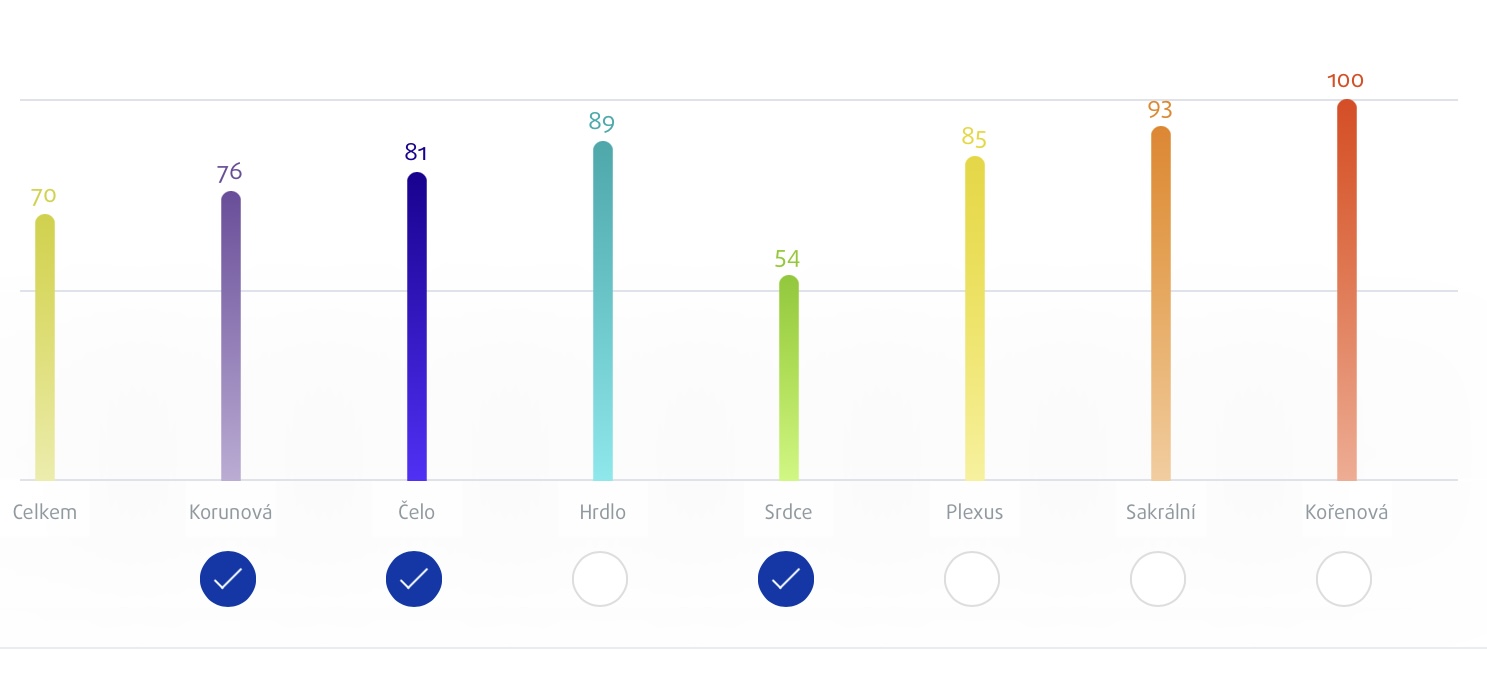Enable the Kořenová selection circle
The height and width of the screenshot is (683, 1487).
coord(1344,579)
